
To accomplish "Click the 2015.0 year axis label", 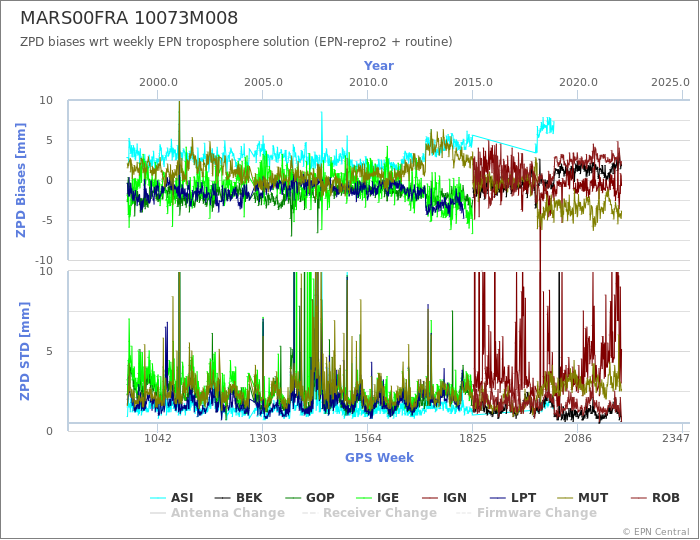I will (473, 83).
